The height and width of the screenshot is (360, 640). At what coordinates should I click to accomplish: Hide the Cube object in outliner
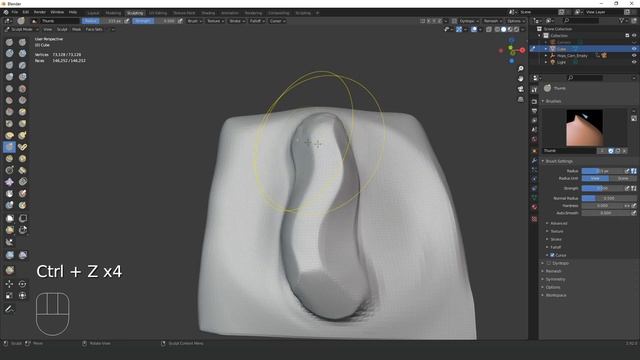click(x=634, y=49)
